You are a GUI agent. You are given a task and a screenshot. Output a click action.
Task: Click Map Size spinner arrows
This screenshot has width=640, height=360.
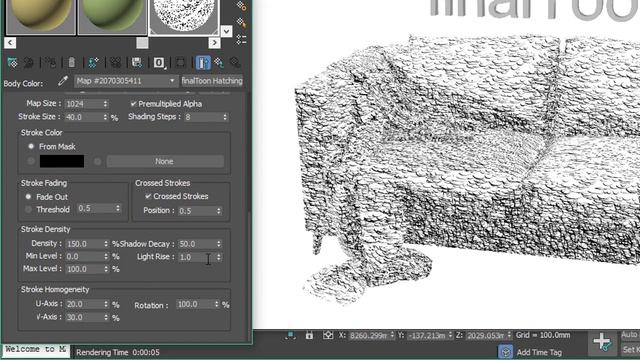coord(105,104)
